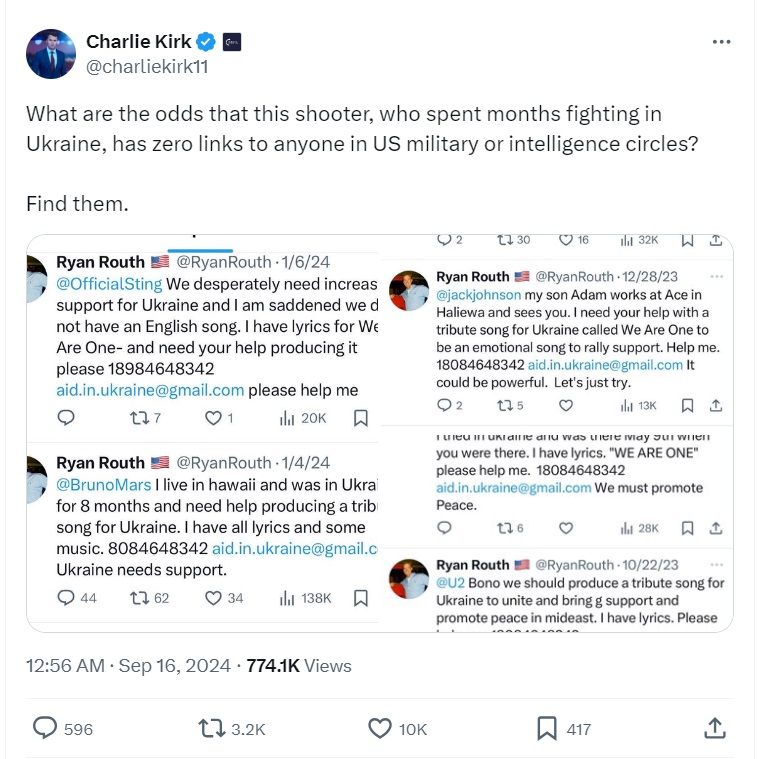Click the blue verified checkmark badge
Image resolution: width=757 pixels, height=759 pixels.
(206, 42)
